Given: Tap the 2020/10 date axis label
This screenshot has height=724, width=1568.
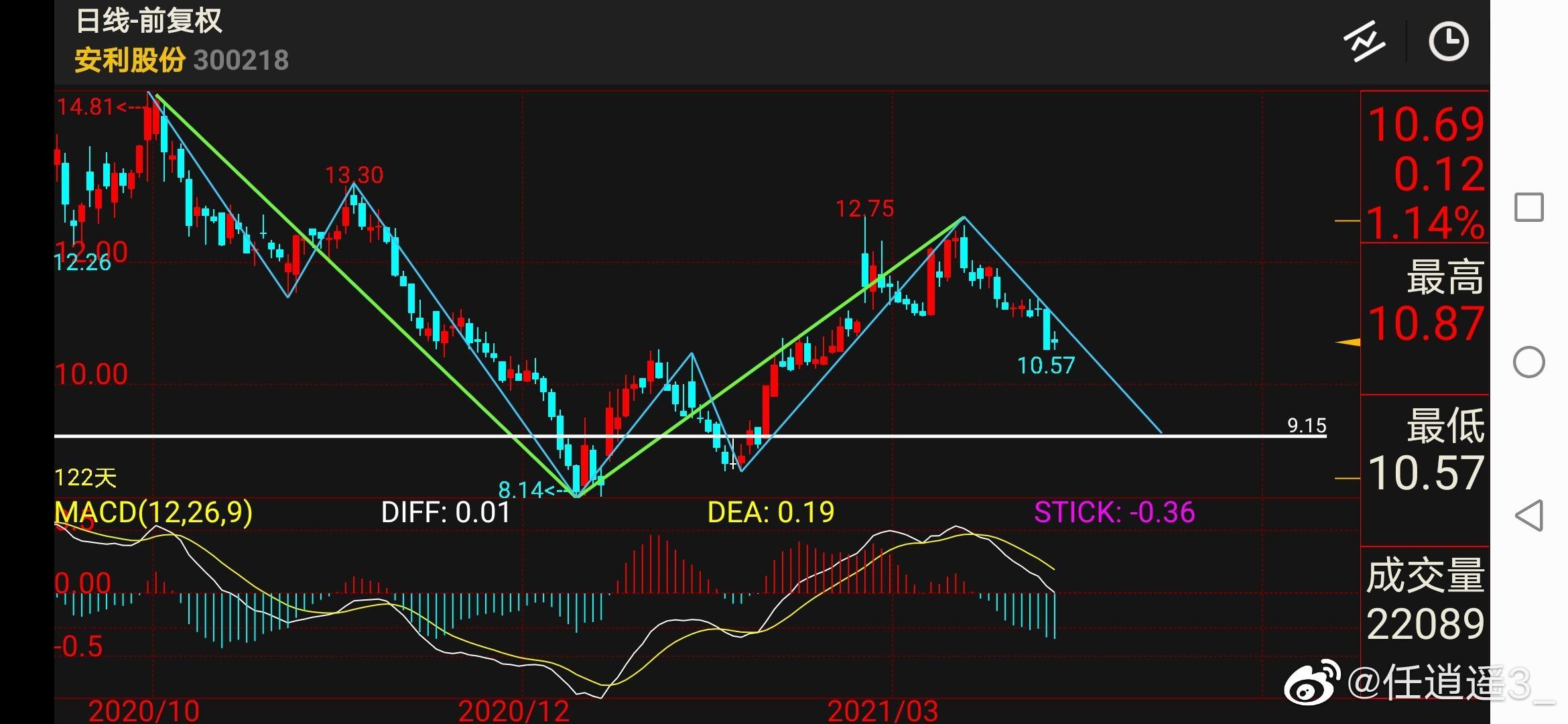Looking at the screenshot, I should point(143,711).
